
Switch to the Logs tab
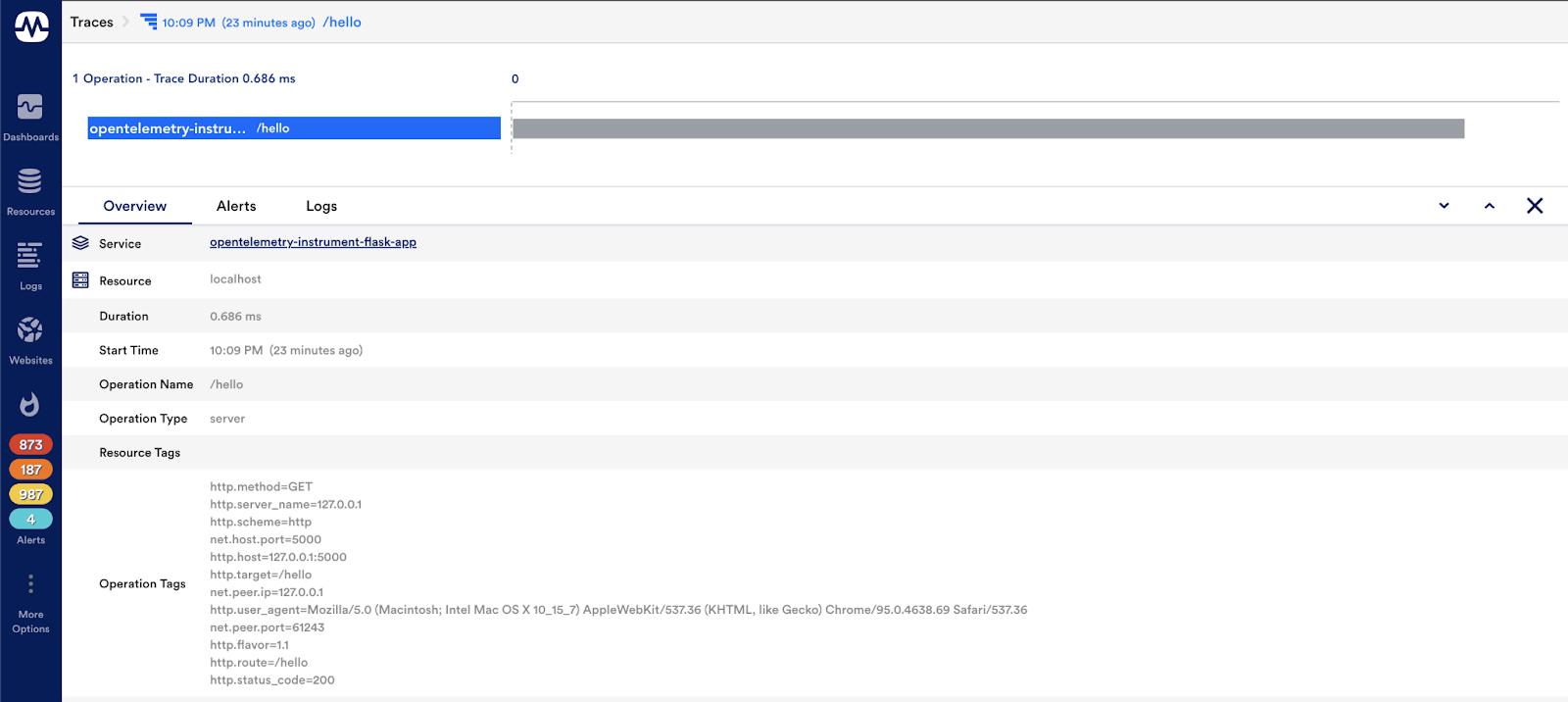pyautogui.click(x=321, y=206)
